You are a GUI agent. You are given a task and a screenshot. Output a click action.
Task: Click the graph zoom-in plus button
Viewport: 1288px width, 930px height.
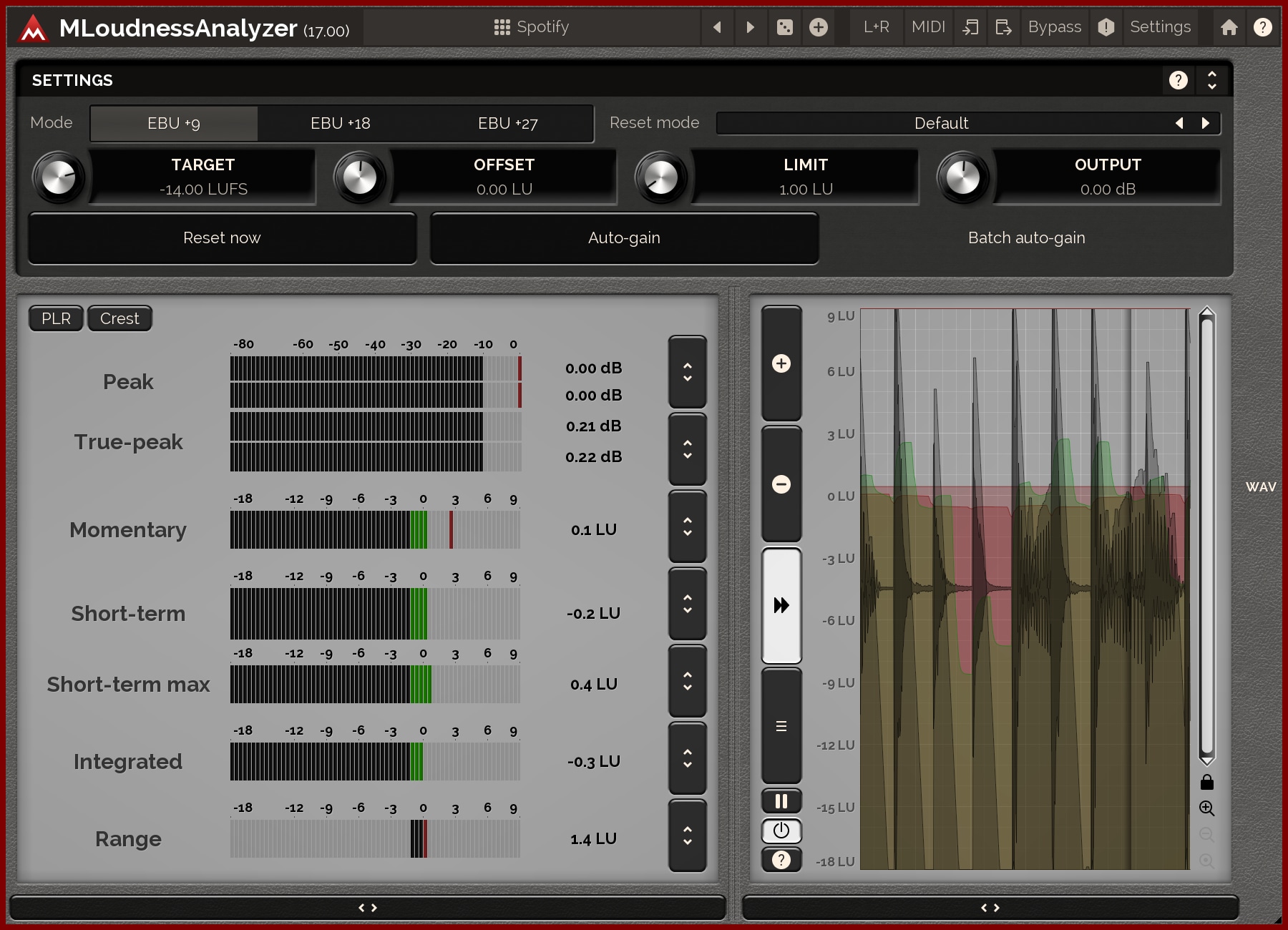(781, 363)
